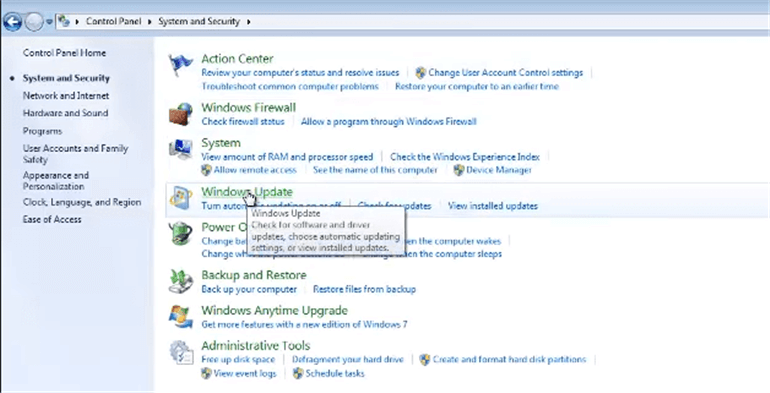Open Backup and Restore heading

(253, 275)
